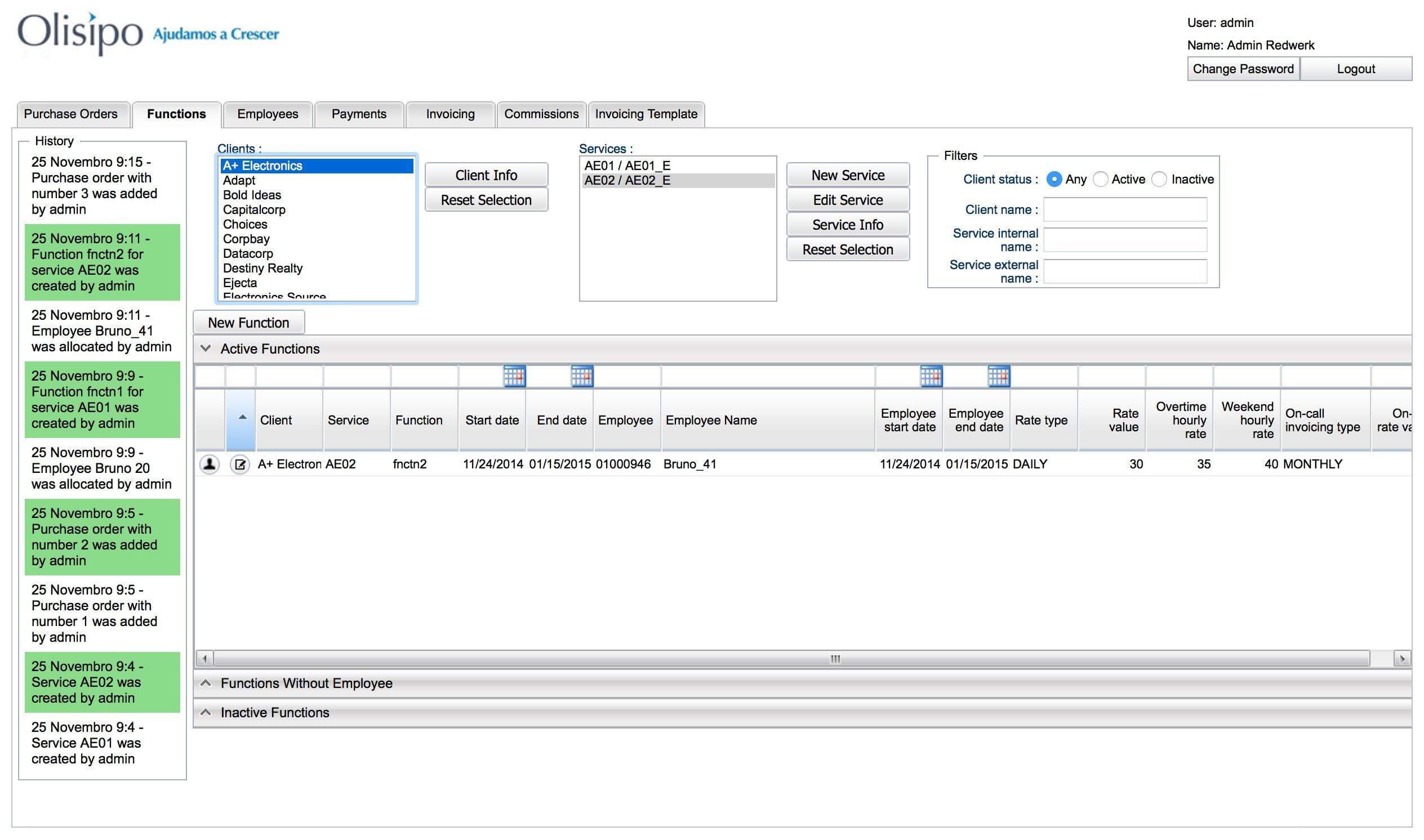The height and width of the screenshot is (840, 1424).
Task: Select Any client status radio button
Action: (1053, 180)
